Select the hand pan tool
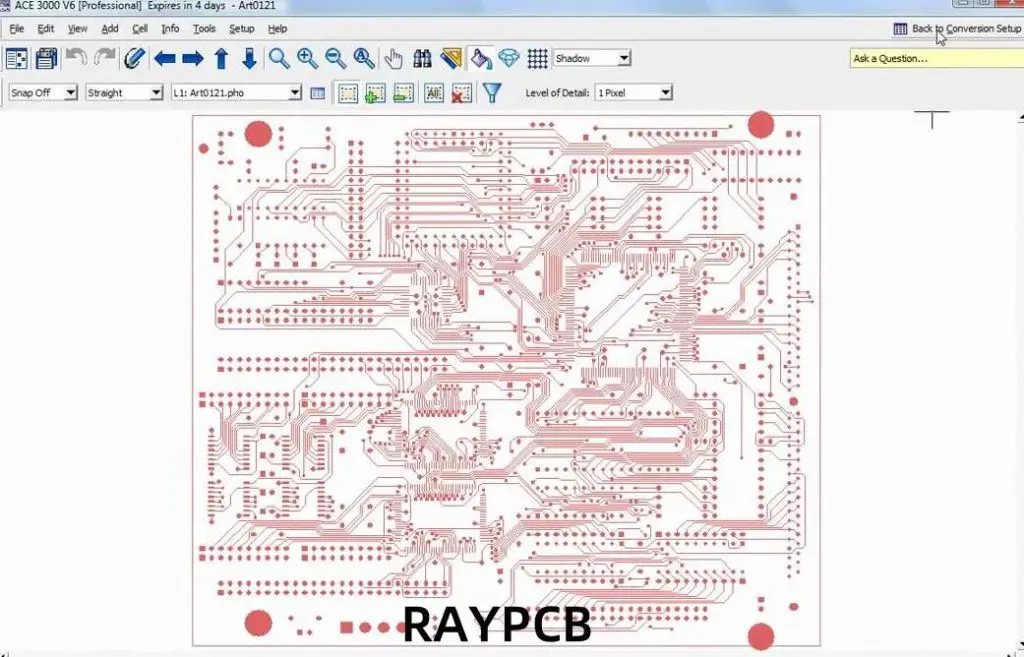 point(394,59)
